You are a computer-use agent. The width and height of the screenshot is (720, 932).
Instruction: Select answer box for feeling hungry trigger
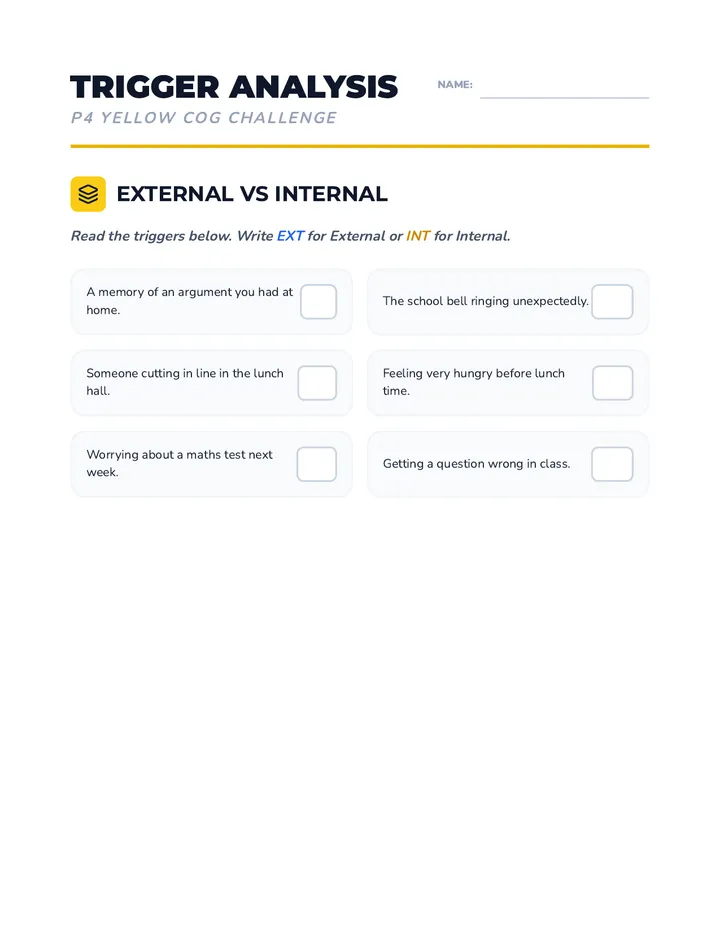612,383
